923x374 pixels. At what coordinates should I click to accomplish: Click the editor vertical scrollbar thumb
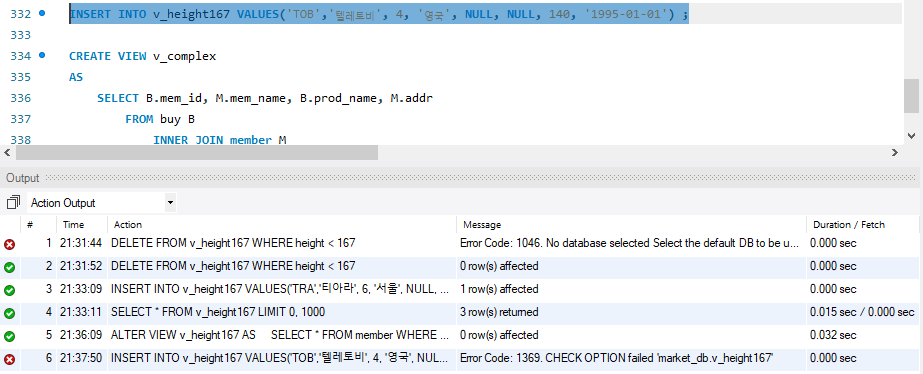[911, 95]
